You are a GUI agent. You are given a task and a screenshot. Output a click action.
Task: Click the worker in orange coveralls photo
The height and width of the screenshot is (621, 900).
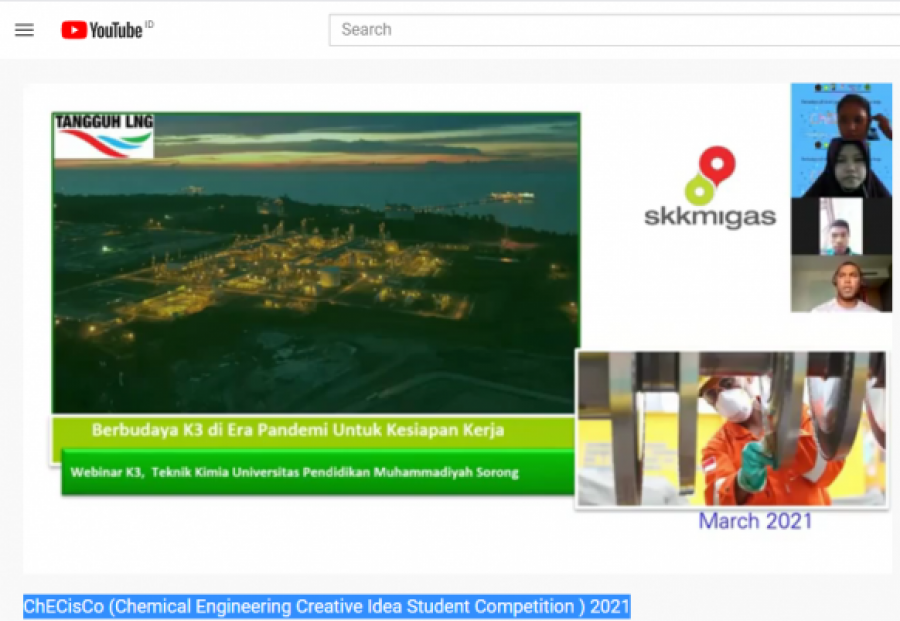coord(732,429)
